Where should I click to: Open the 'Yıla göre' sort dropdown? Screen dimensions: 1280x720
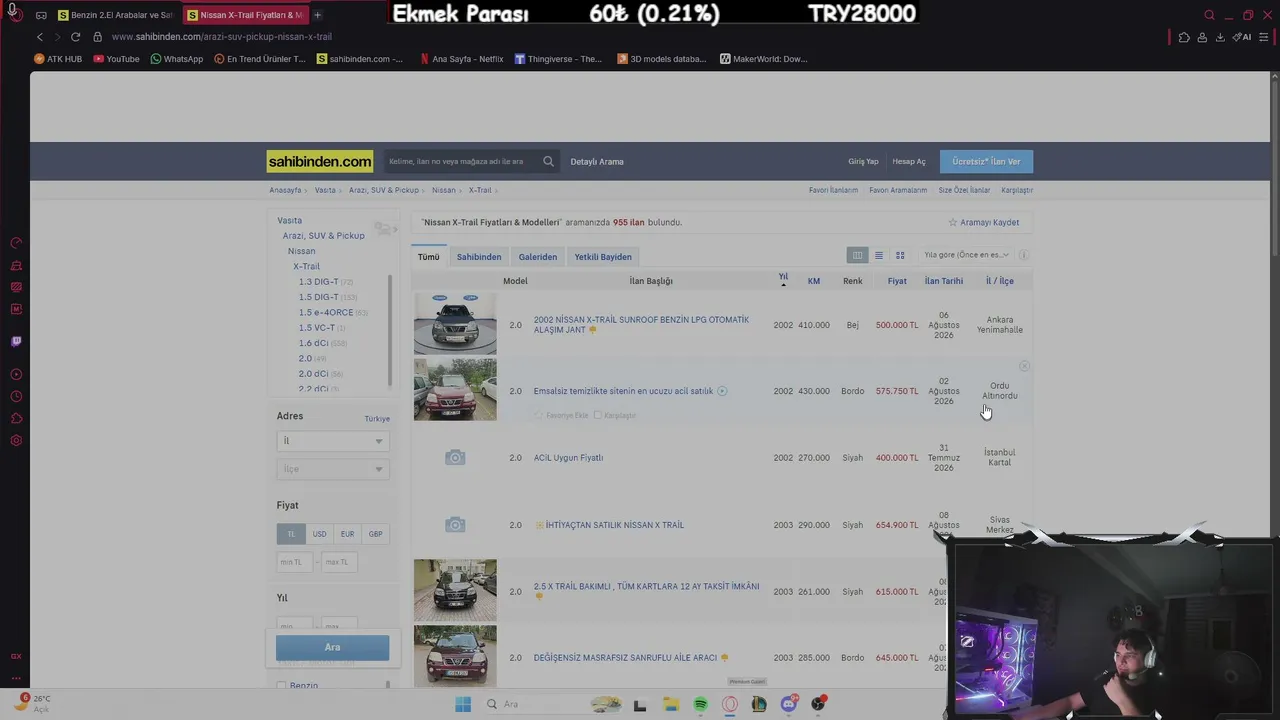tap(966, 255)
